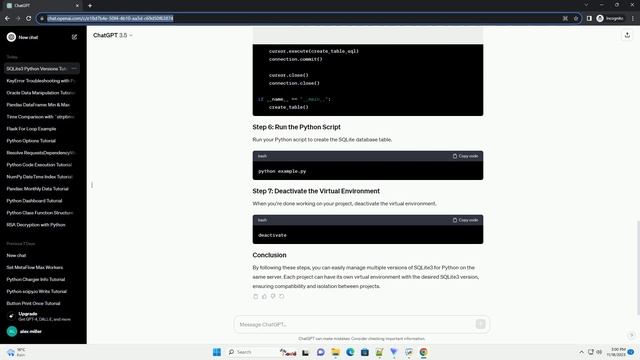Click the ChatGPT logo beside New chat
640x360 pixels.
click(x=11, y=37)
